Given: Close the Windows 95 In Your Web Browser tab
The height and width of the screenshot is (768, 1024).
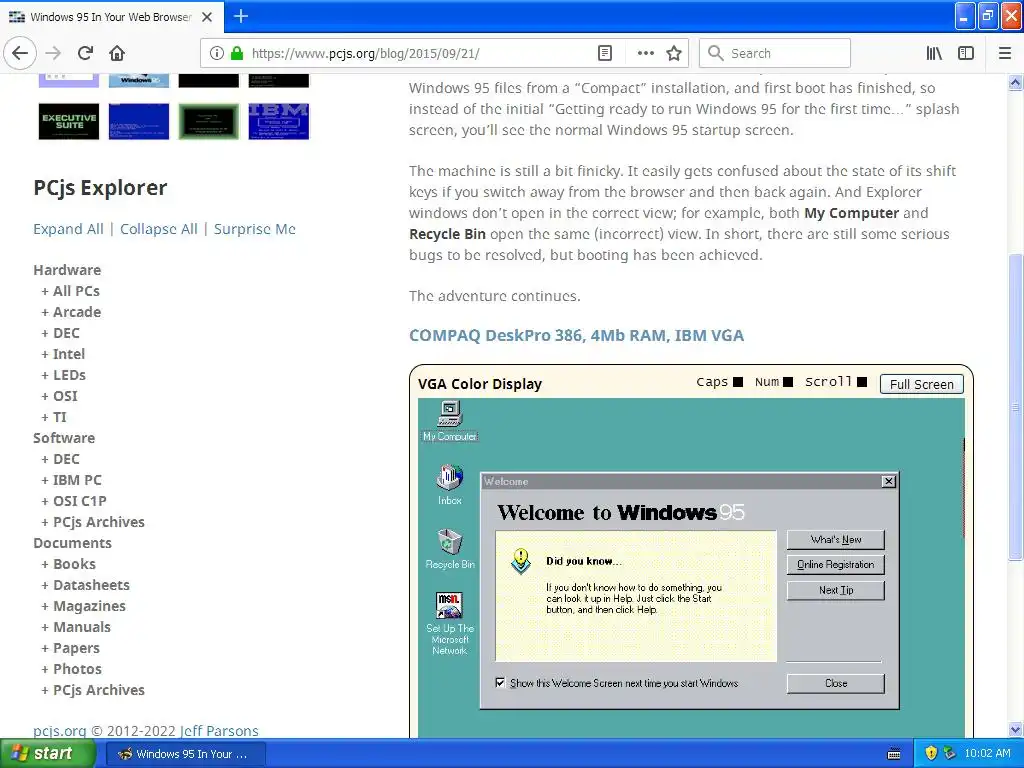Looking at the screenshot, I should click(x=207, y=17).
